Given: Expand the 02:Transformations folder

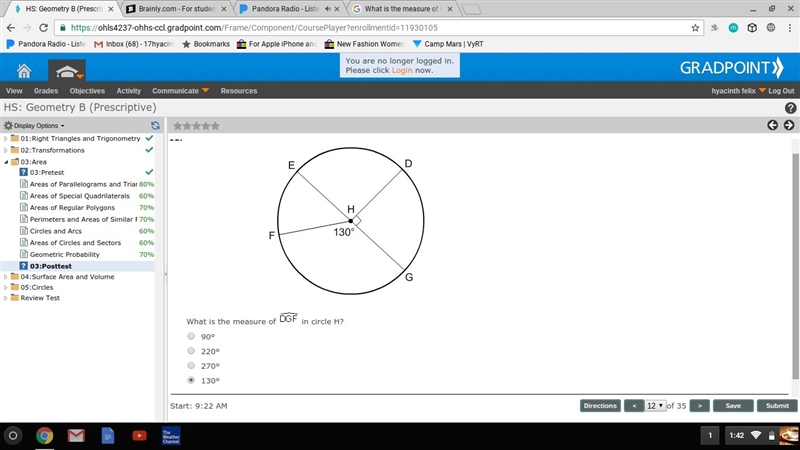Looking at the screenshot, I should point(6,150).
